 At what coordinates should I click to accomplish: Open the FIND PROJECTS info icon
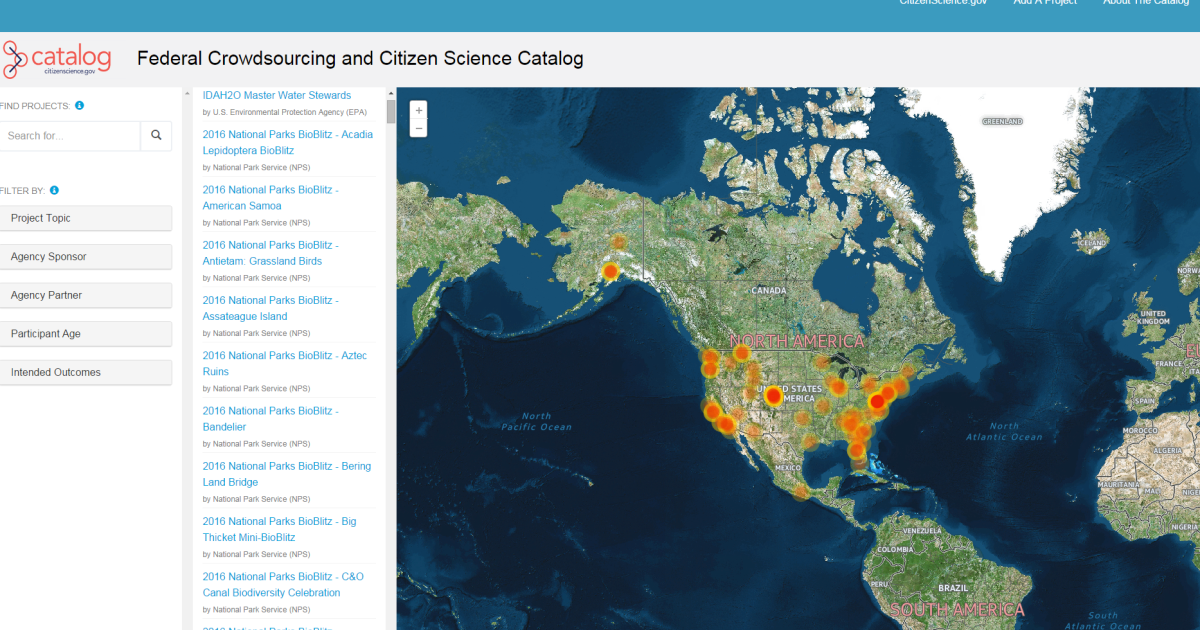(80, 105)
